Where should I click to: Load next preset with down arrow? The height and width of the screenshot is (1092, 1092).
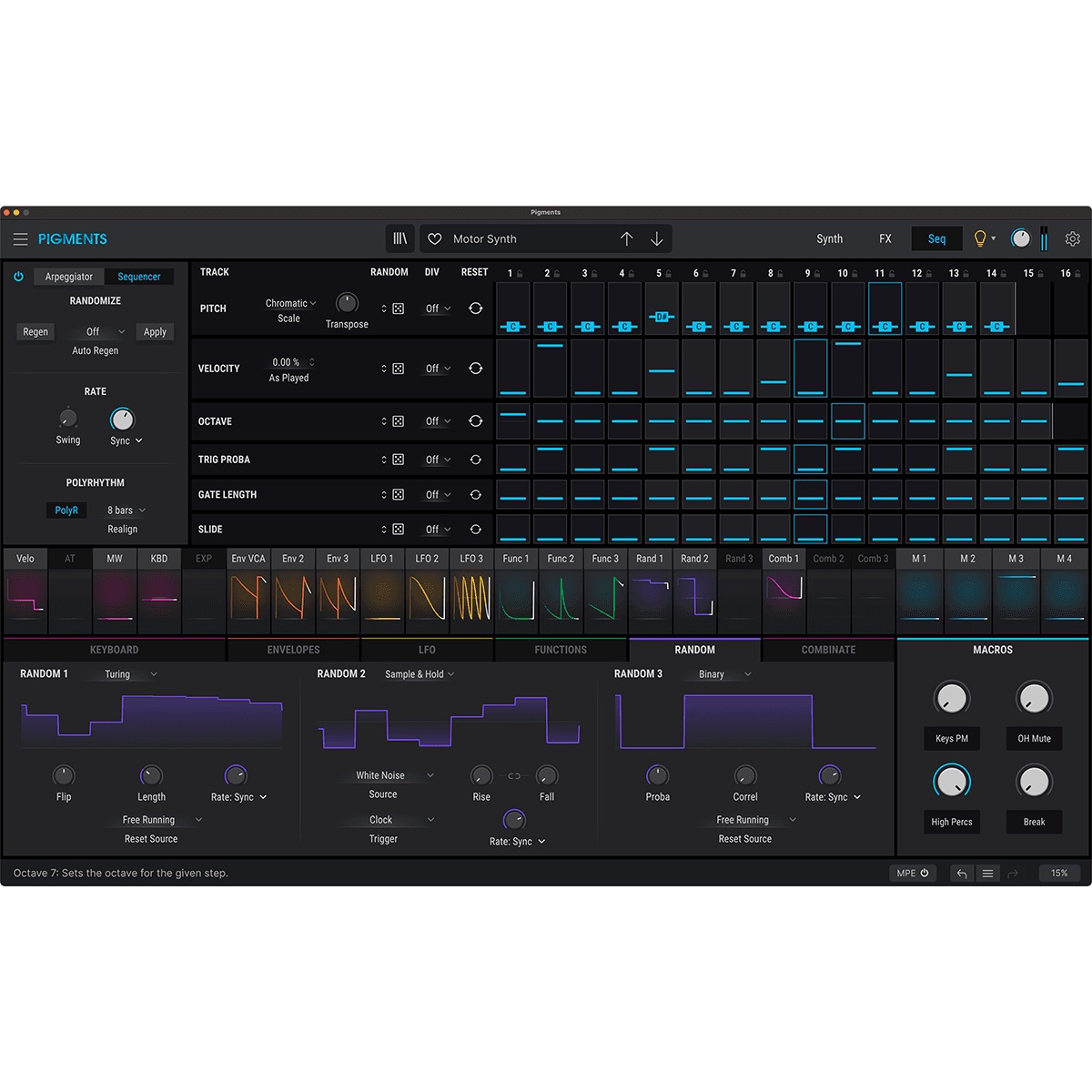pos(657,239)
